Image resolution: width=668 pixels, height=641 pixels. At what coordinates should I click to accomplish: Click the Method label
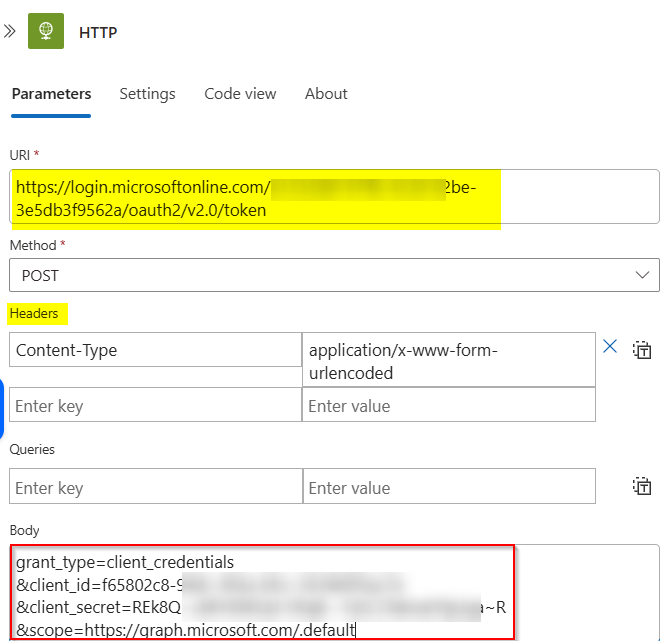click(33, 245)
